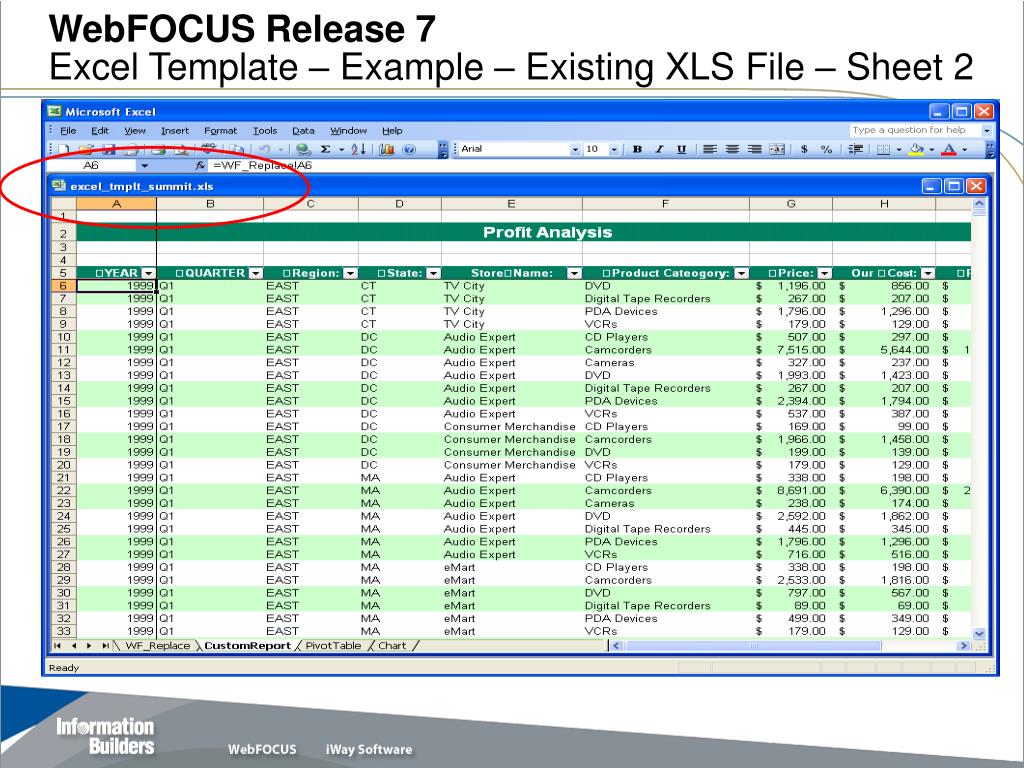
Task: Open the YEAR column filter dropdown
Action: [x=149, y=273]
